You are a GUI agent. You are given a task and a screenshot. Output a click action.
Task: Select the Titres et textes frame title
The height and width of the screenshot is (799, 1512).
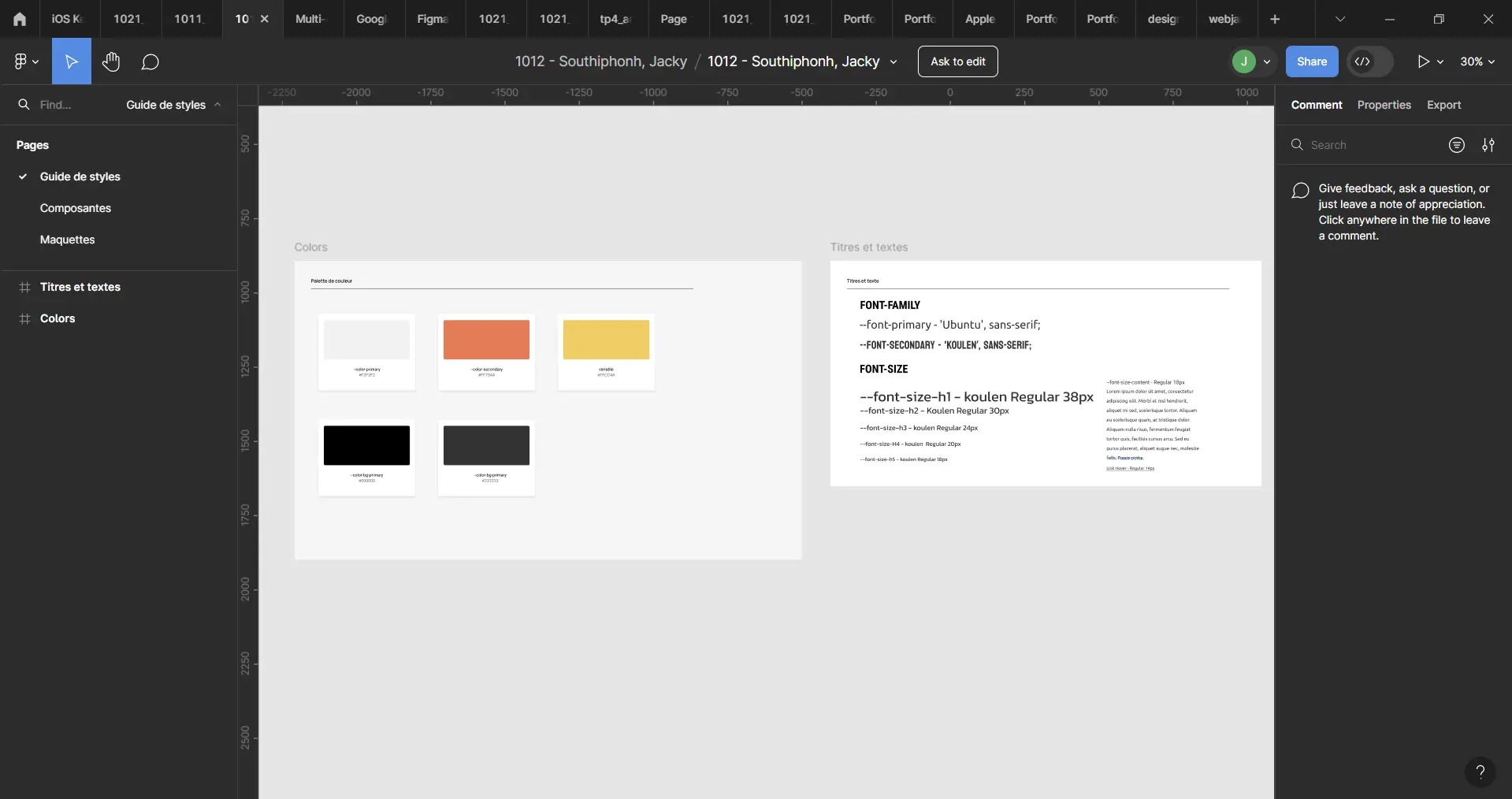pos(868,247)
